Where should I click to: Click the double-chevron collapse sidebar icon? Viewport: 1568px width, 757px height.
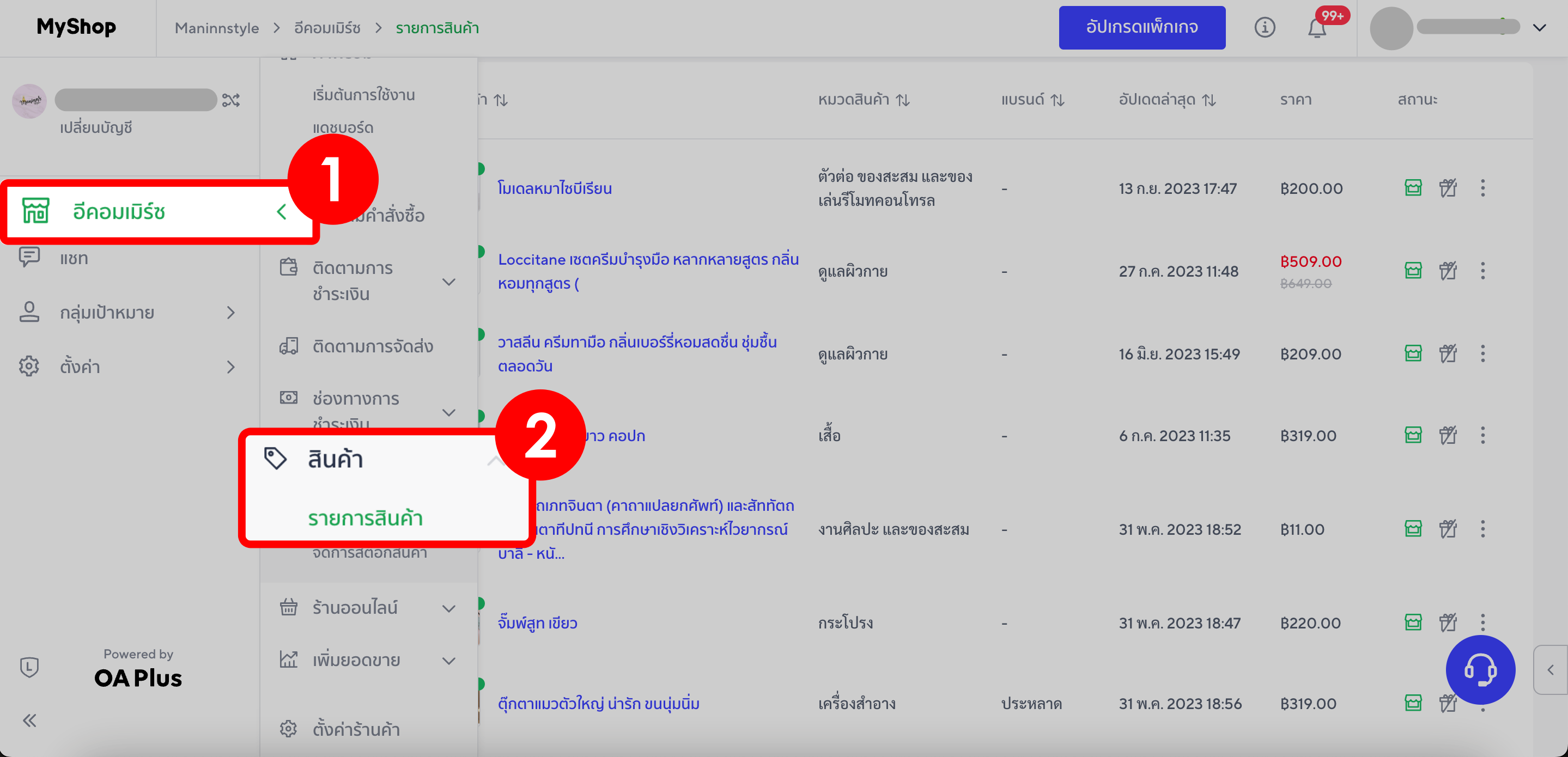click(29, 721)
